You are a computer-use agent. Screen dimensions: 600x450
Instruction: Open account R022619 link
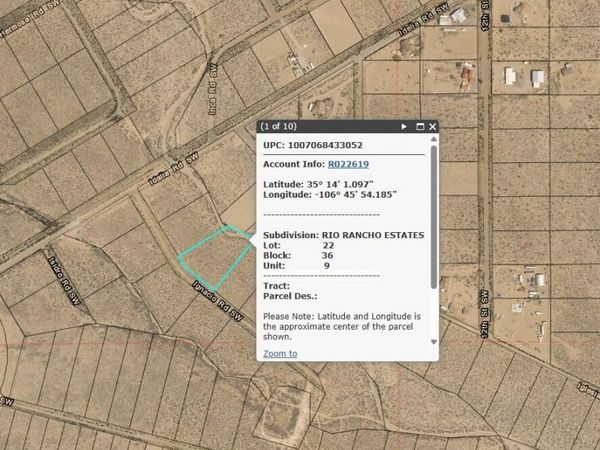click(348, 164)
